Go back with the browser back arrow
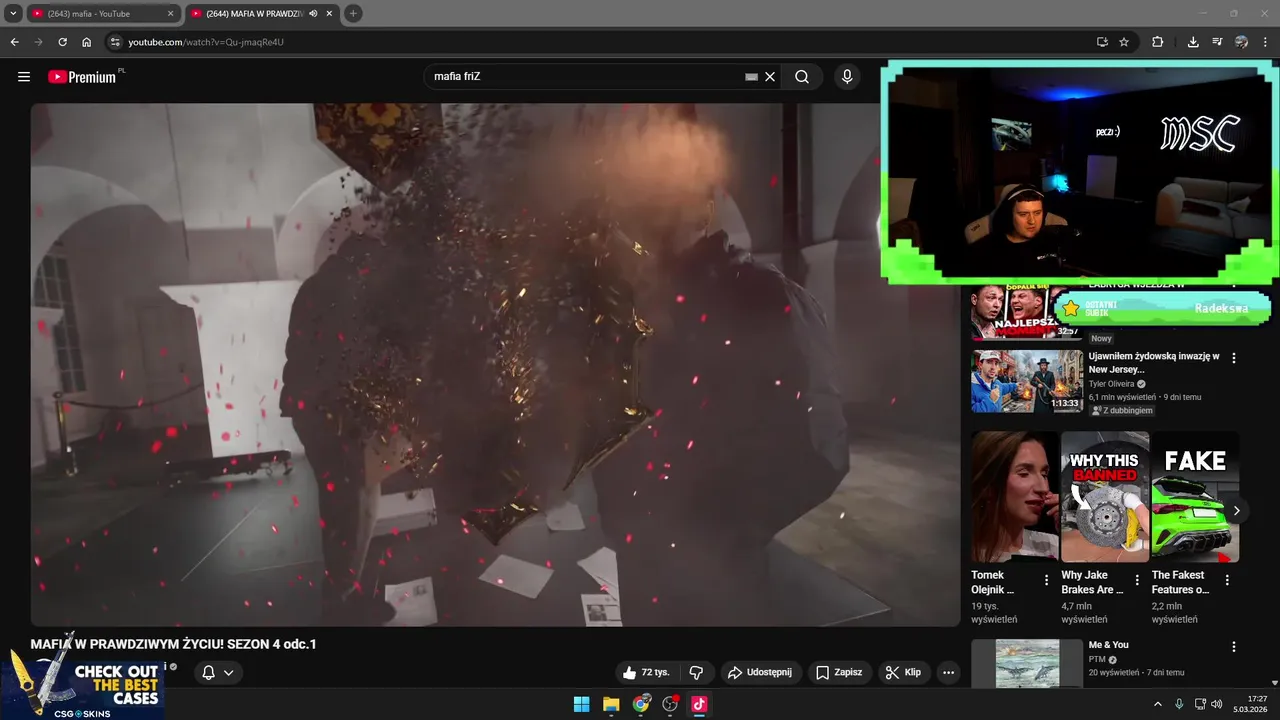The image size is (1280, 720). click(x=14, y=42)
